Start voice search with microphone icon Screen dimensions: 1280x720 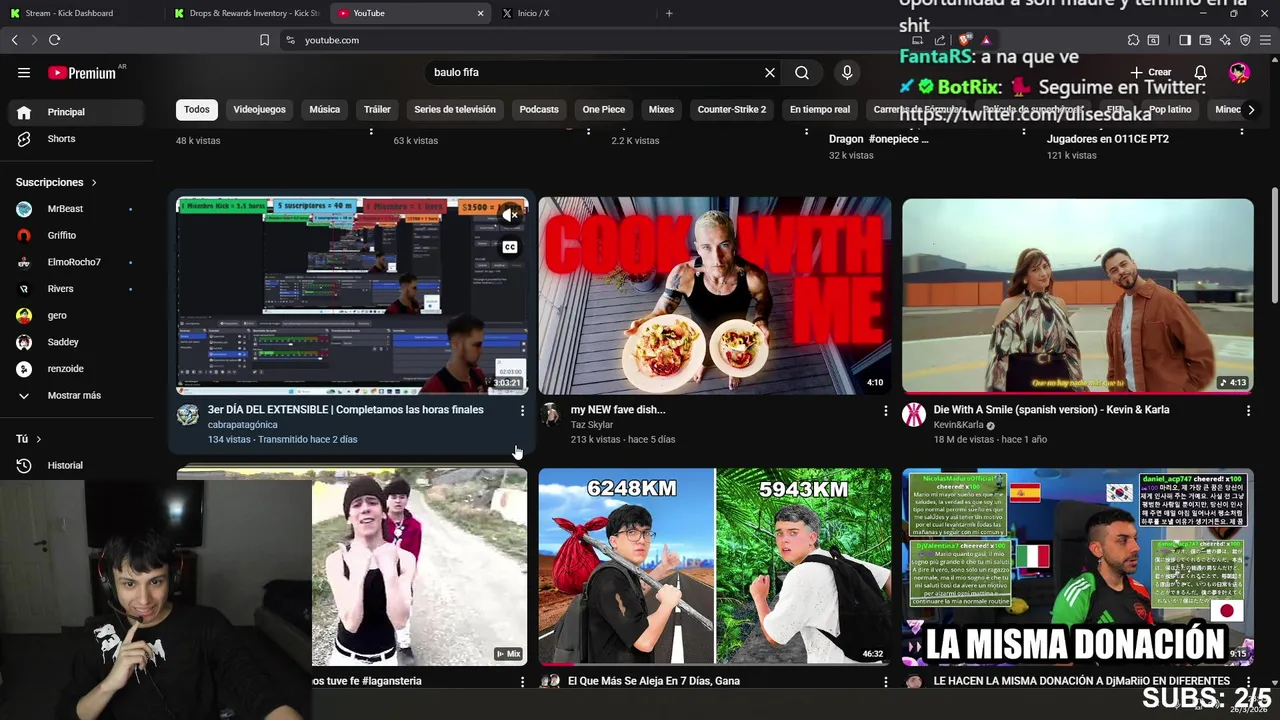(847, 72)
